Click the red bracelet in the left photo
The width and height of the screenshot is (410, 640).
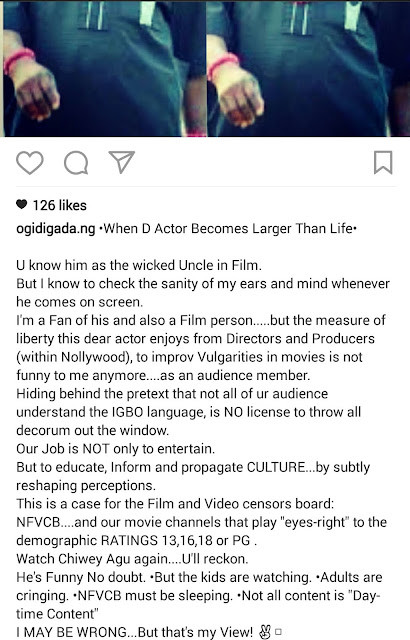(19, 60)
